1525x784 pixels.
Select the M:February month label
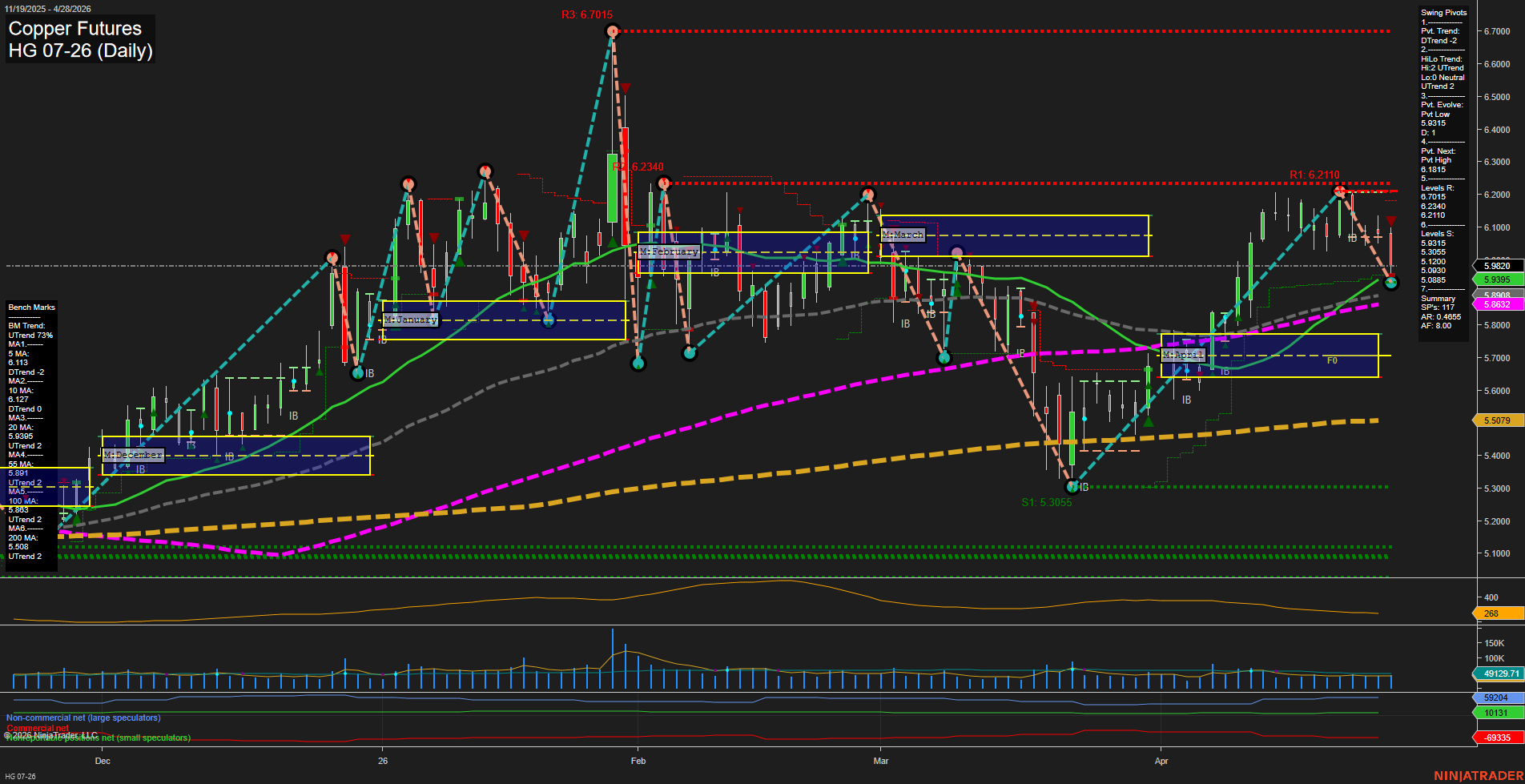point(669,251)
